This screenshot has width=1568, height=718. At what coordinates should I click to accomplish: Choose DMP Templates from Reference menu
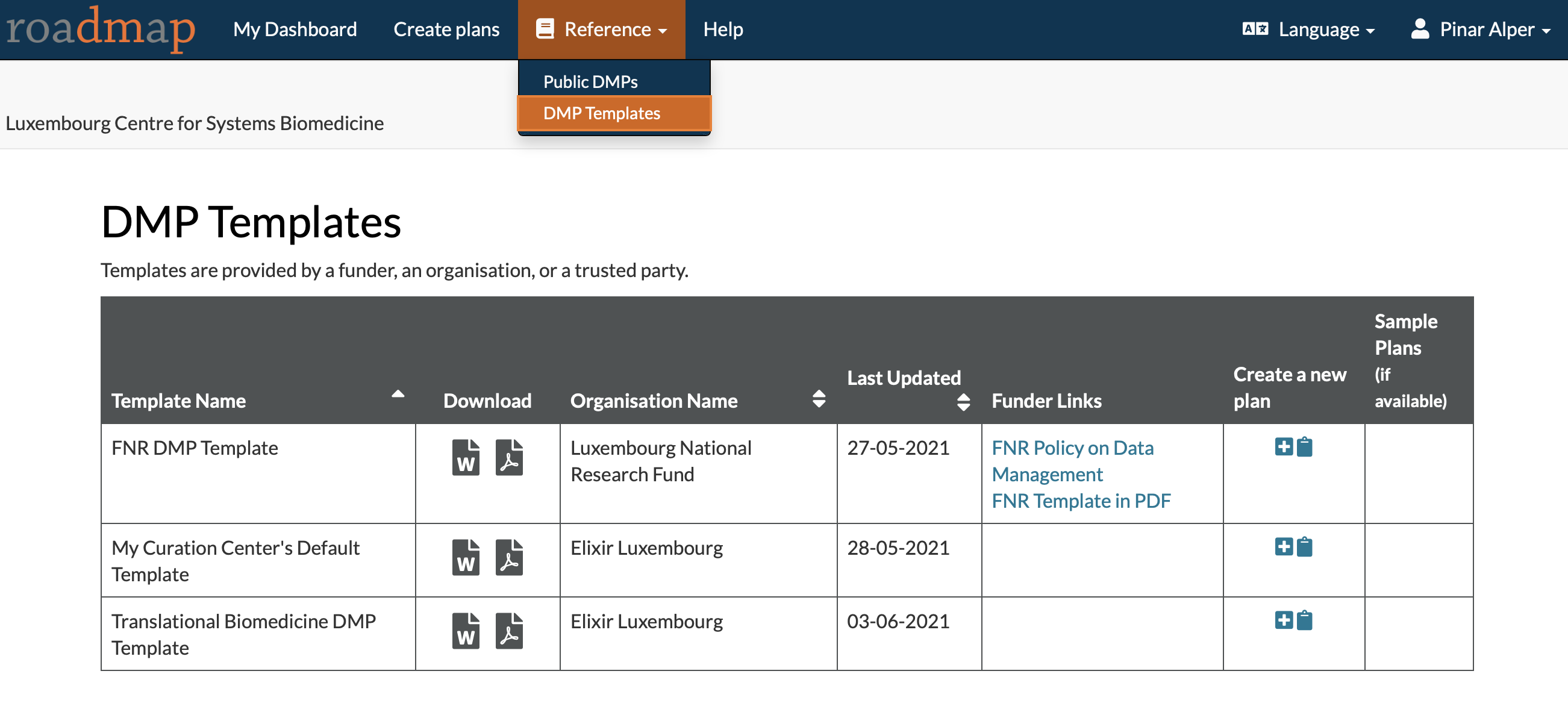click(601, 113)
